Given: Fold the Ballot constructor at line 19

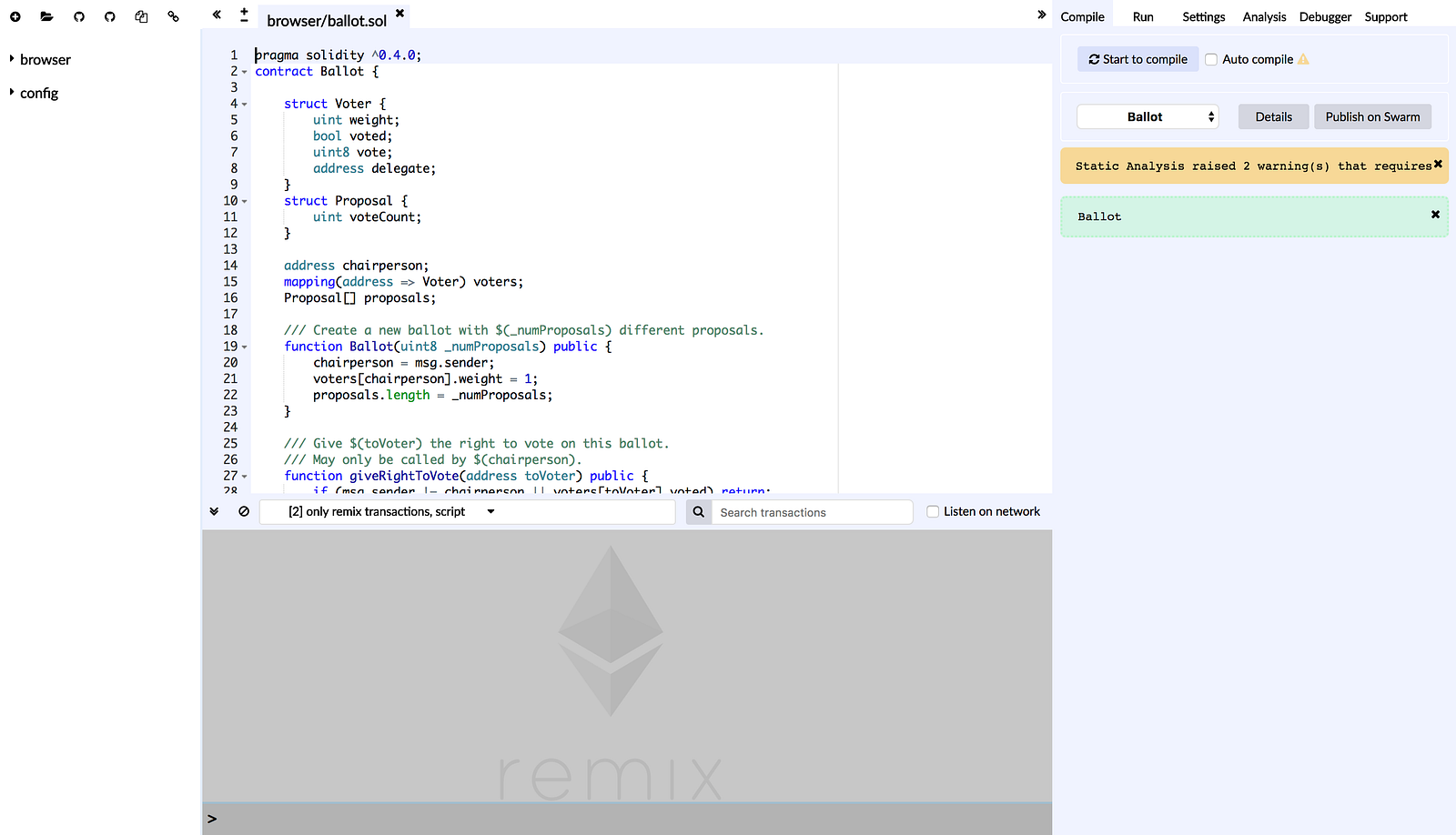Looking at the screenshot, I should tap(245, 347).
